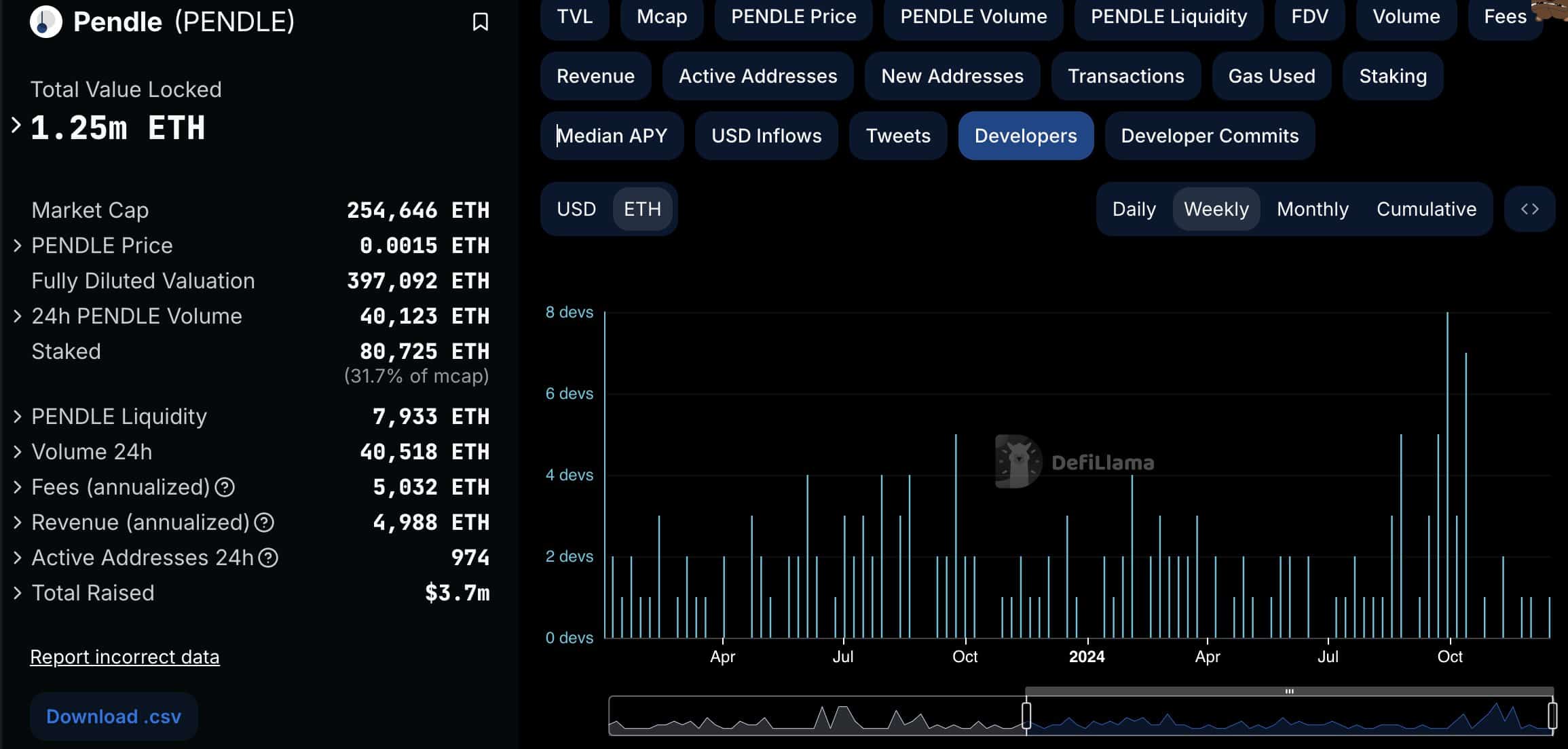Click the tallest developer bar in the chart
This screenshot has width=1568, height=749.
(x=1447, y=475)
